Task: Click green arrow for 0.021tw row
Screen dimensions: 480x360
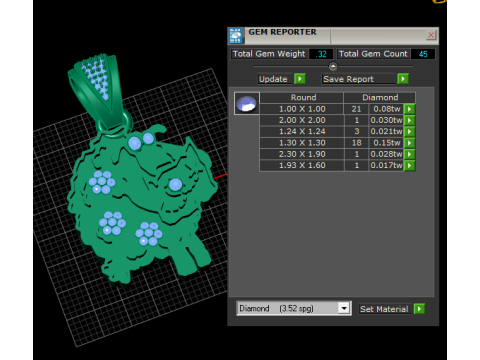Action: (409, 132)
